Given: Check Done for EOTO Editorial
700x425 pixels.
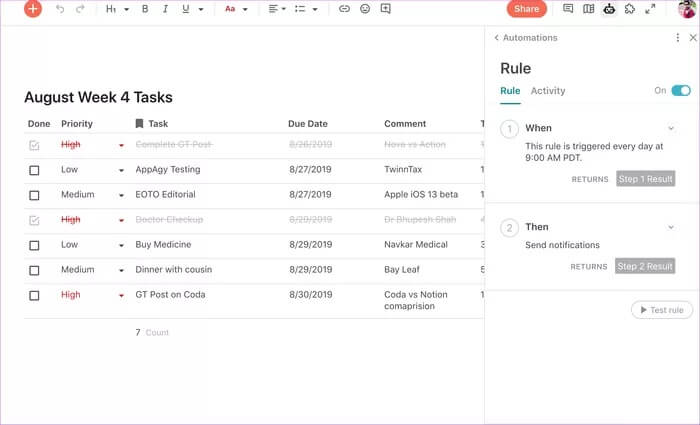Looking at the screenshot, I should pyautogui.click(x=34, y=195).
